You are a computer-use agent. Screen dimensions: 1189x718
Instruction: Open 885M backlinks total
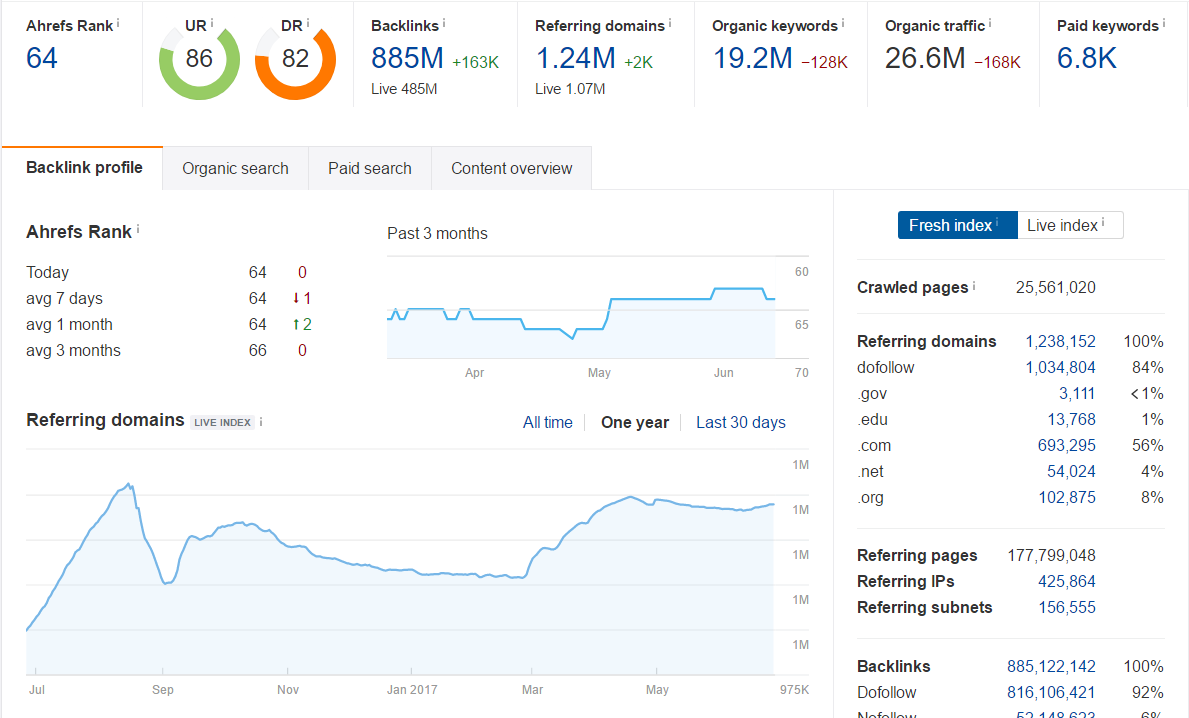point(407,58)
